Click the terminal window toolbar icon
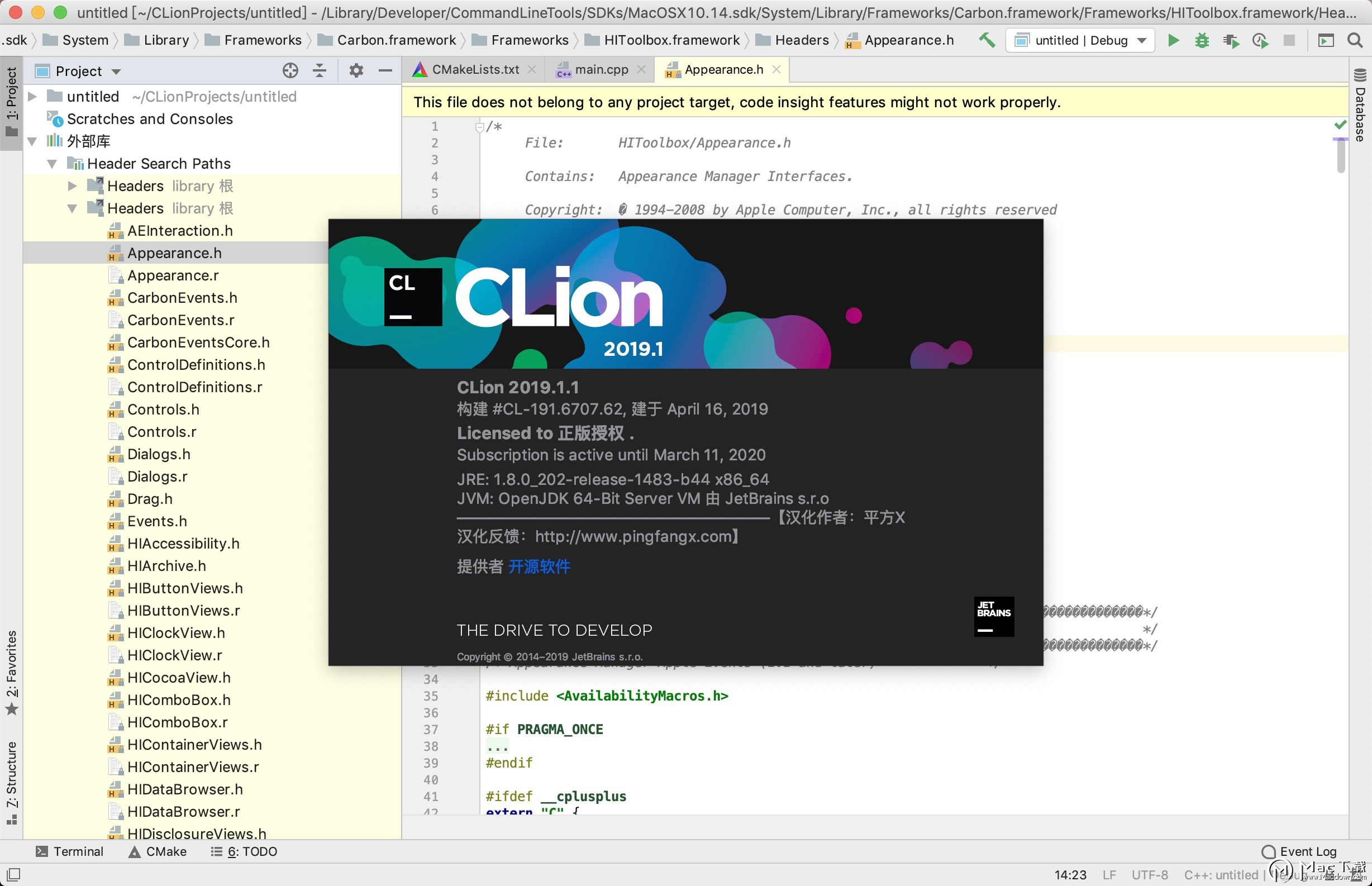 (x=1326, y=40)
